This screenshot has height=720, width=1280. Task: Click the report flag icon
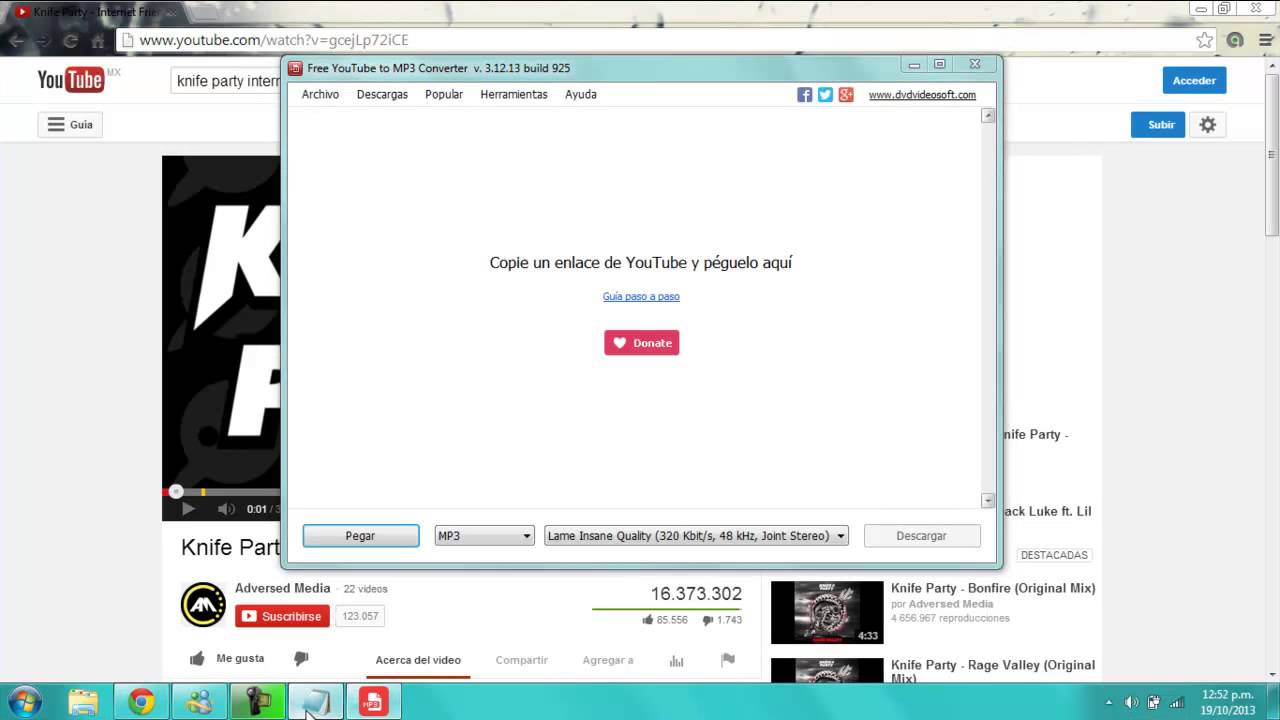pyautogui.click(x=728, y=660)
